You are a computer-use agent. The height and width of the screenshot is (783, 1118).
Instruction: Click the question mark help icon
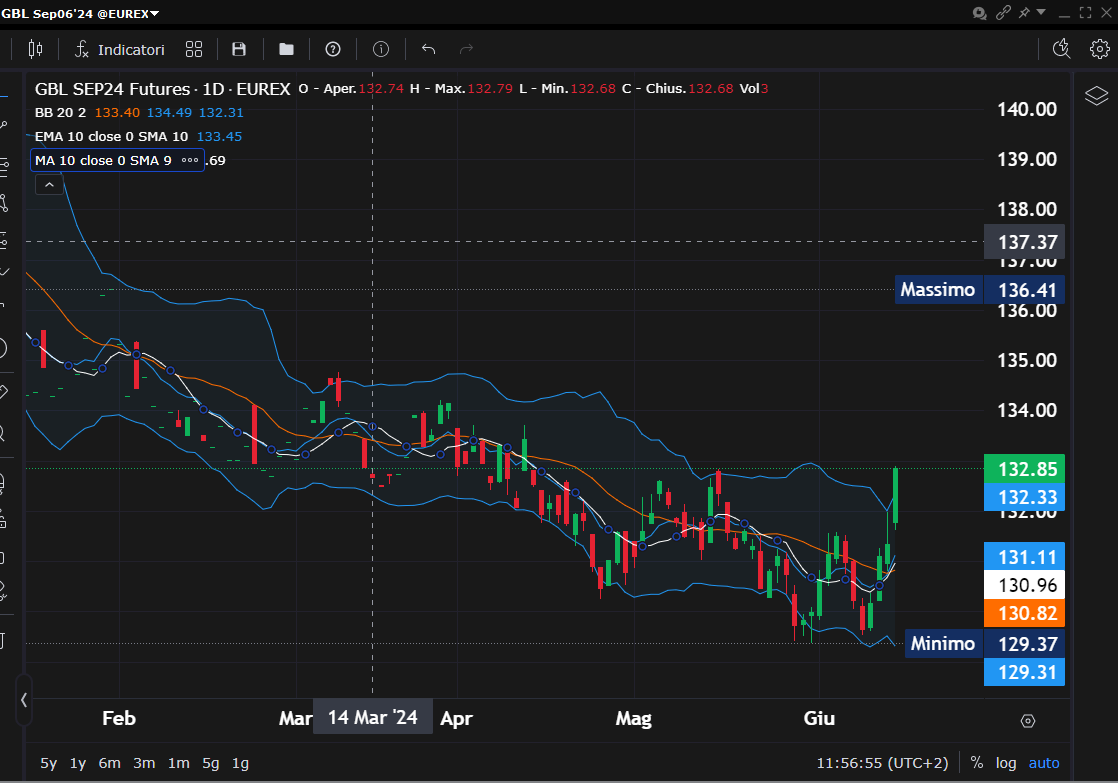tap(333, 49)
